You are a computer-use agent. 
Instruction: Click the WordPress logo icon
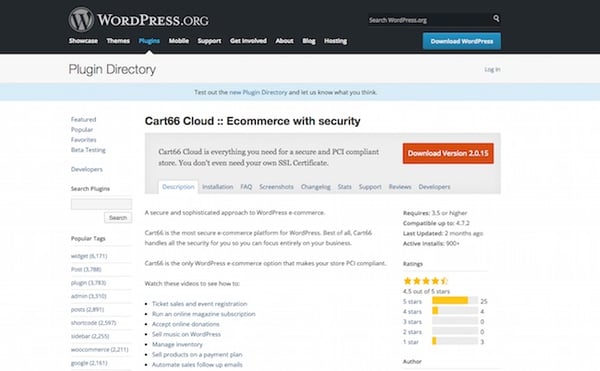[x=81, y=20]
